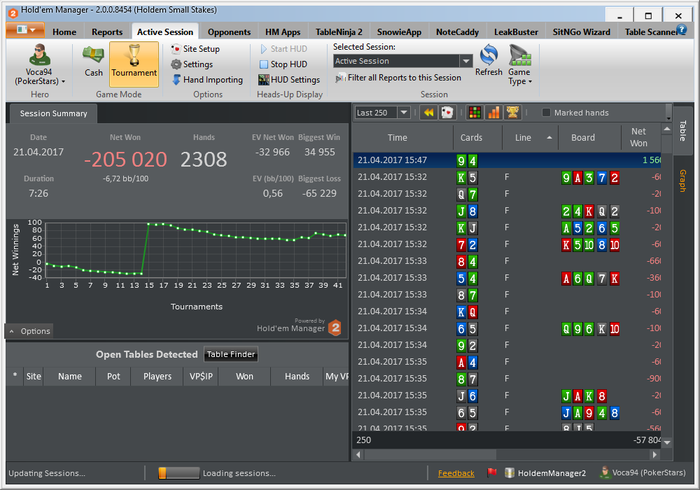Open the Reports tab
This screenshot has width=700, height=490.
pos(107,32)
